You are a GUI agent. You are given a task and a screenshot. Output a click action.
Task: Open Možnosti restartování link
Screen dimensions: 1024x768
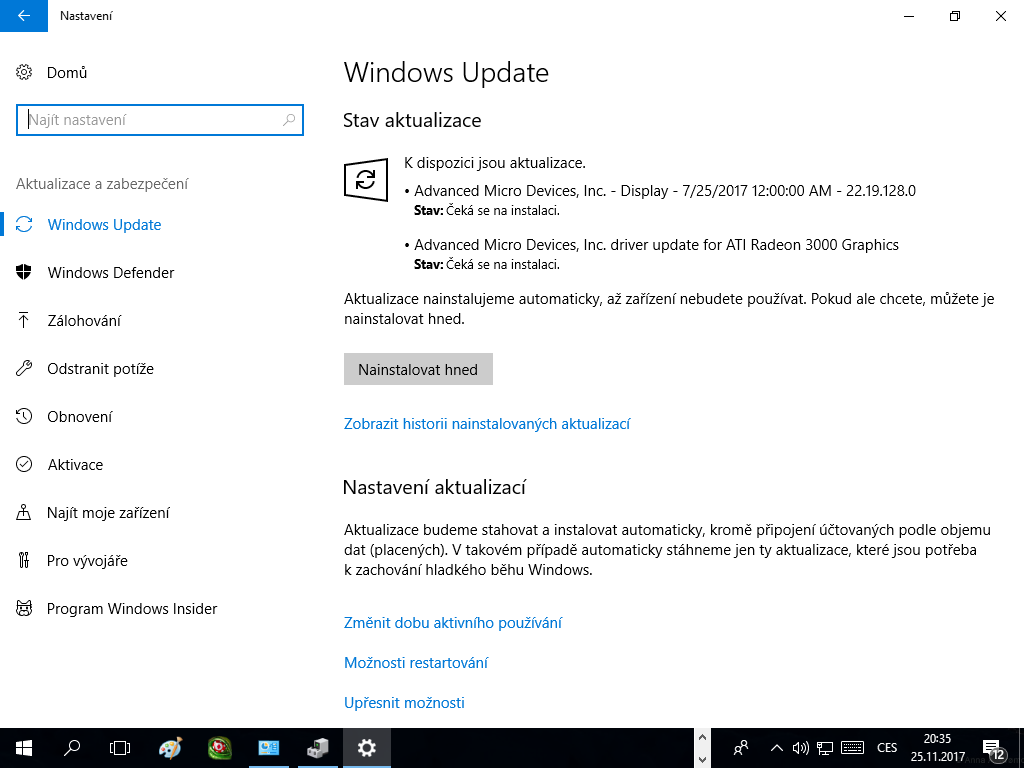click(416, 662)
